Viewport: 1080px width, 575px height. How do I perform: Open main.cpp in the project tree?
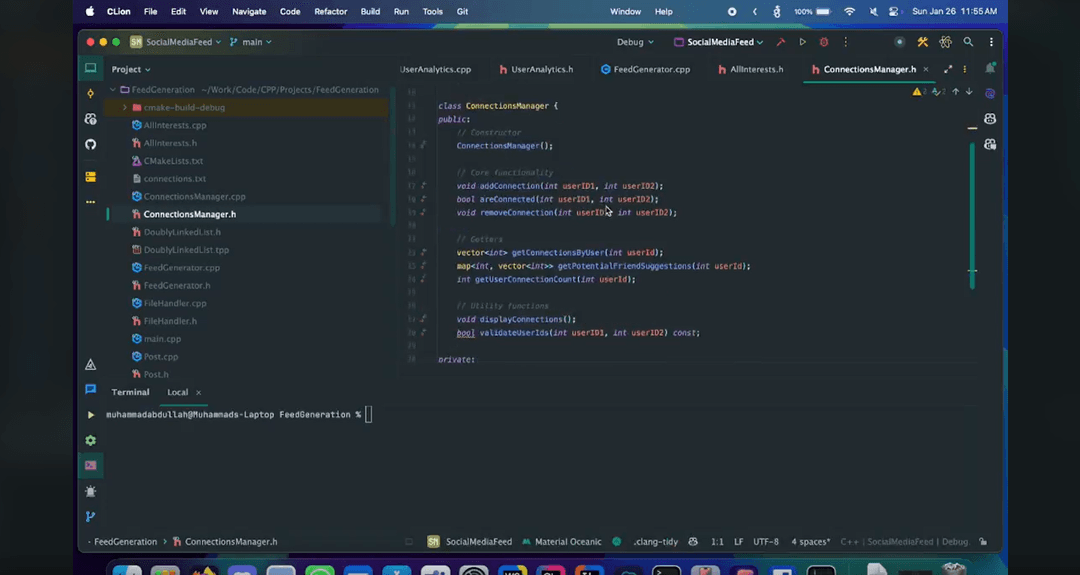(x=162, y=339)
